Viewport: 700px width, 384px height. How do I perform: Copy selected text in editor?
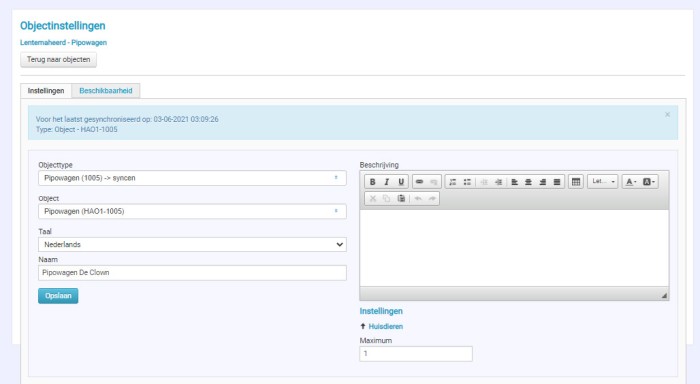point(387,198)
